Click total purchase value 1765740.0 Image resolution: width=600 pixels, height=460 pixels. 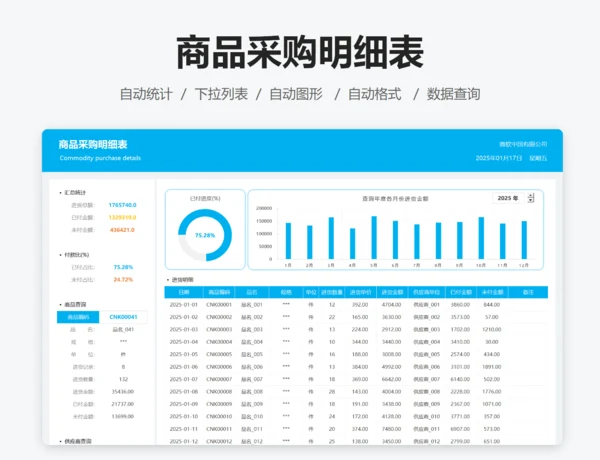pos(122,205)
